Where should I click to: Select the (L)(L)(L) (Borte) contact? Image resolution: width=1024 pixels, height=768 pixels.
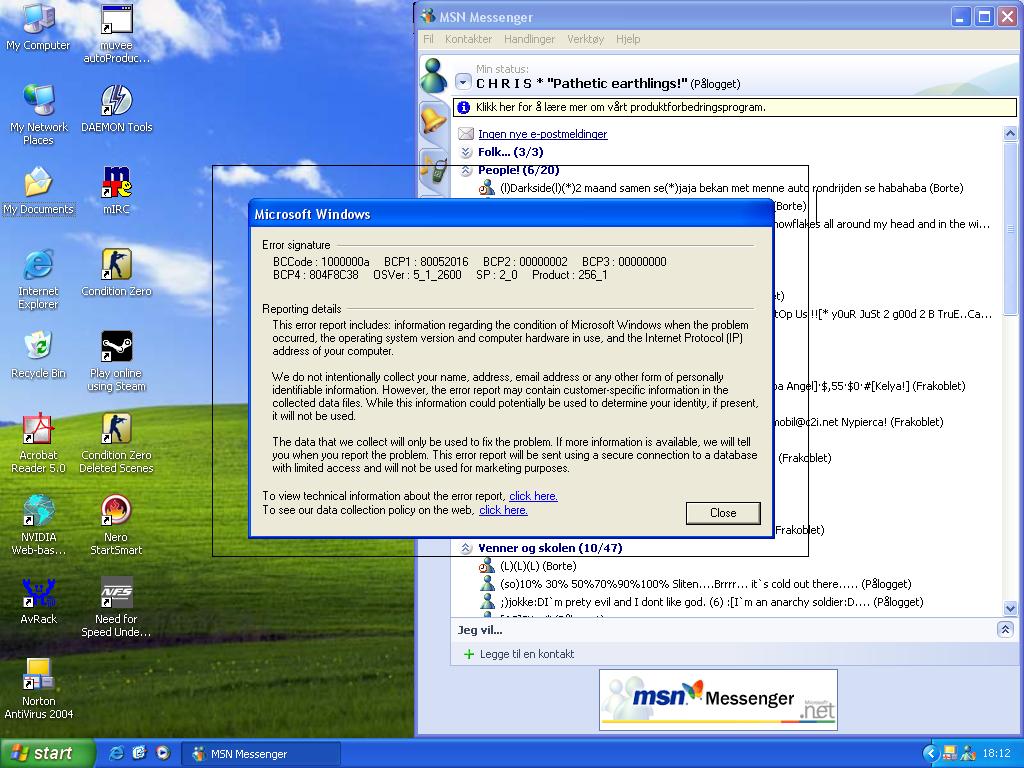(527, 566)
